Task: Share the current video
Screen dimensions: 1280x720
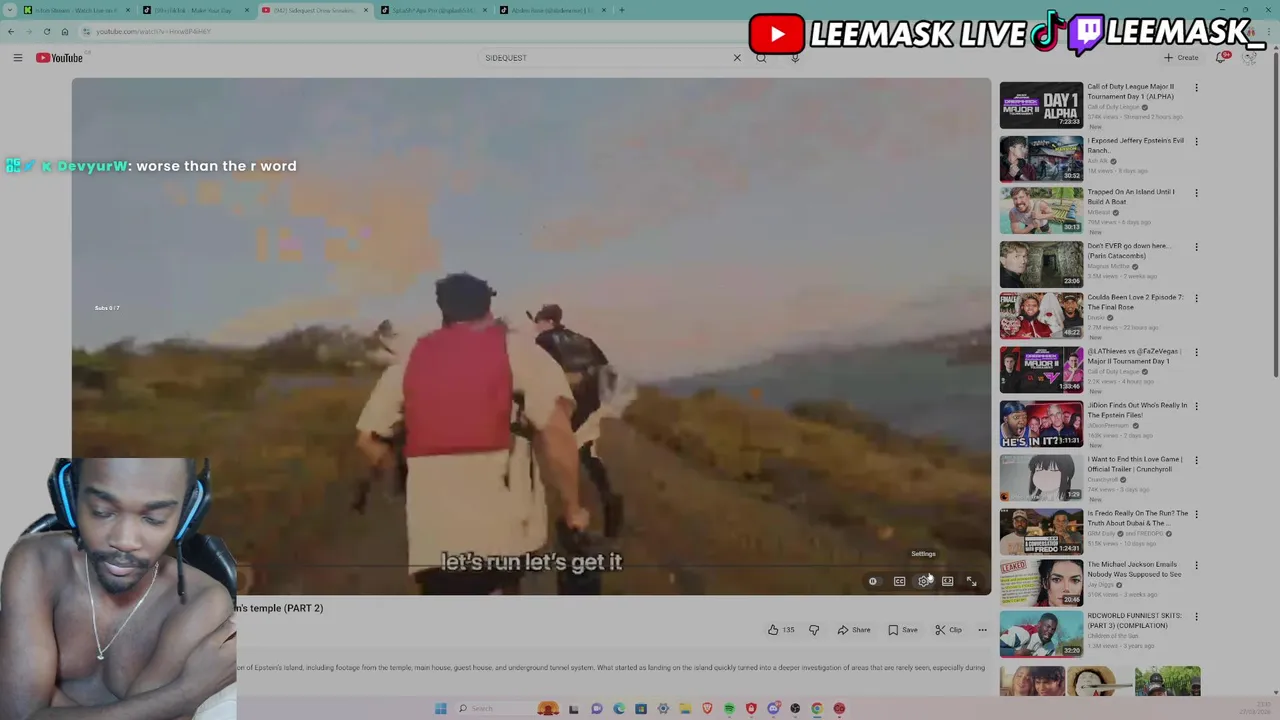Action: pos(854,630)
